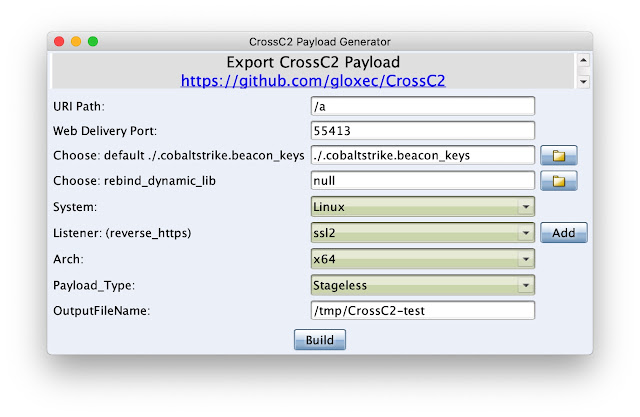
Task: Open the Arch dropdown showing x64
Action: coord(422,259)
